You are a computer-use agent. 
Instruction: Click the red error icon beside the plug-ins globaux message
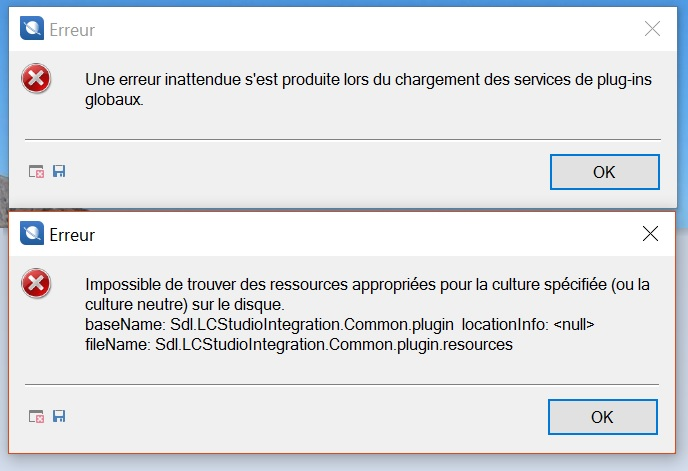click(36, 79)
